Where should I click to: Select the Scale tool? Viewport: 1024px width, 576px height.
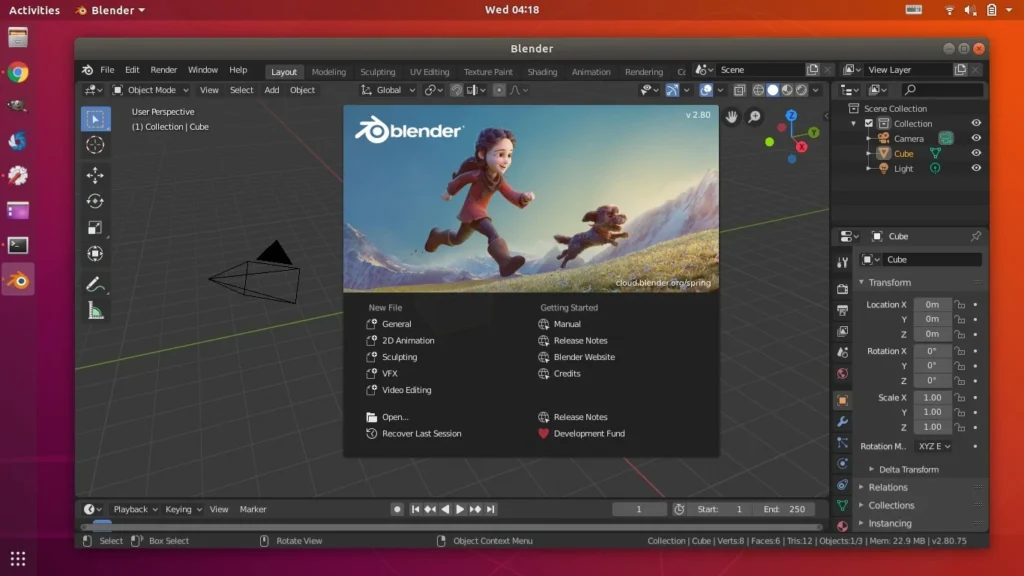[95, 228]
